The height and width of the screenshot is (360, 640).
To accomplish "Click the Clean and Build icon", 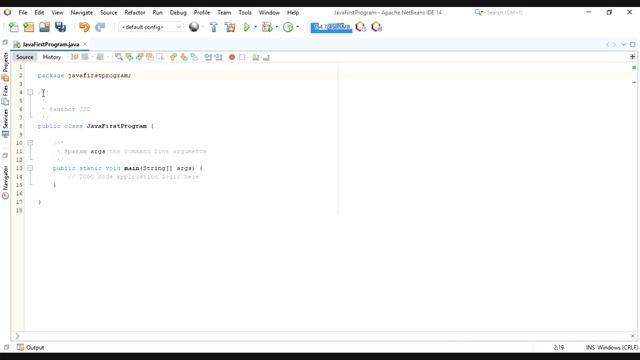I will [x=230, y=27].
